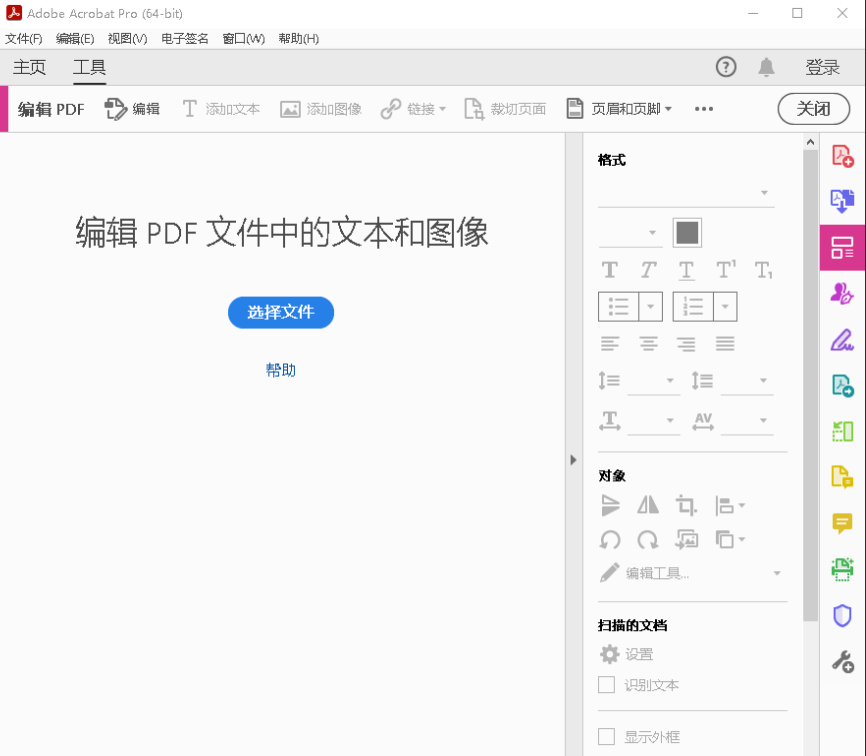Align text left
The width and height of the screenshot is (866, 756).
[610, 343]
